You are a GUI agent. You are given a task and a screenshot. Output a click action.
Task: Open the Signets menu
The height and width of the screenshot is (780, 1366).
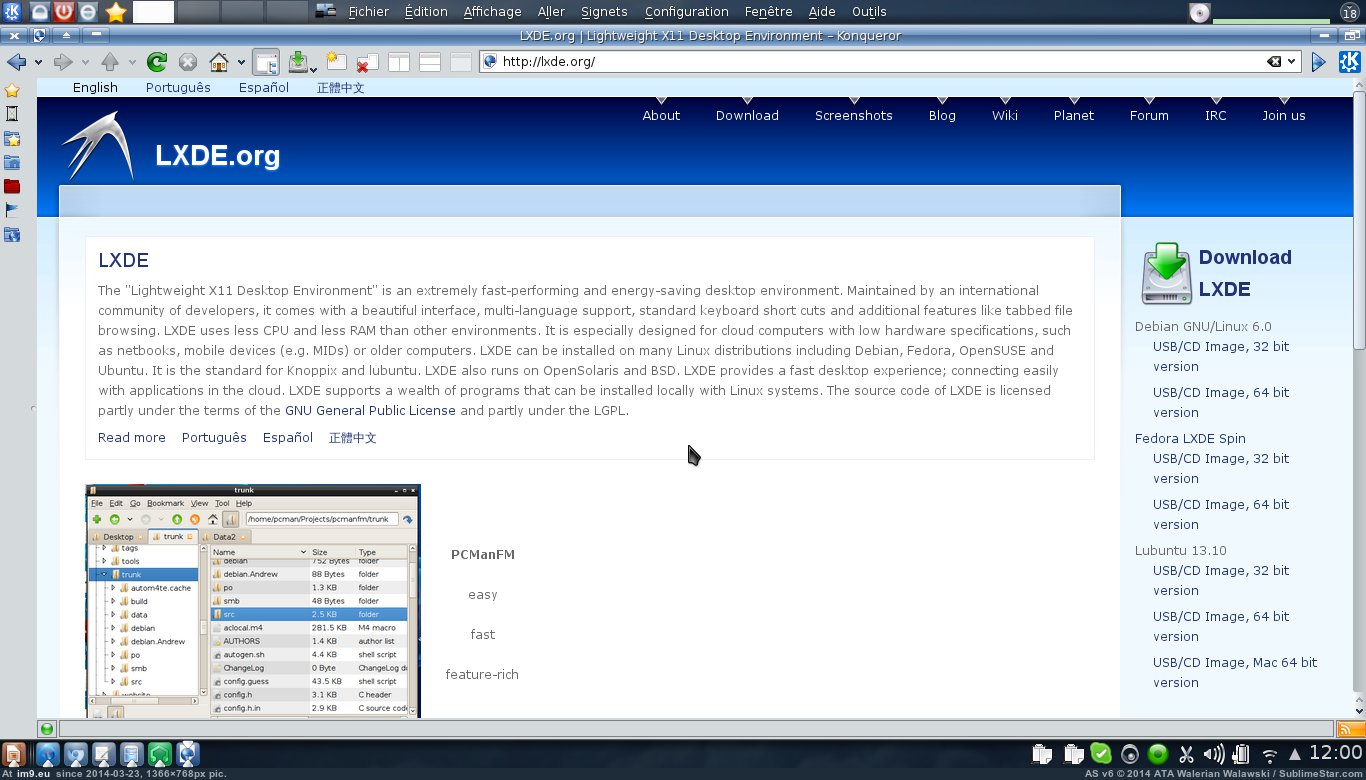click(x=604, y=12)
